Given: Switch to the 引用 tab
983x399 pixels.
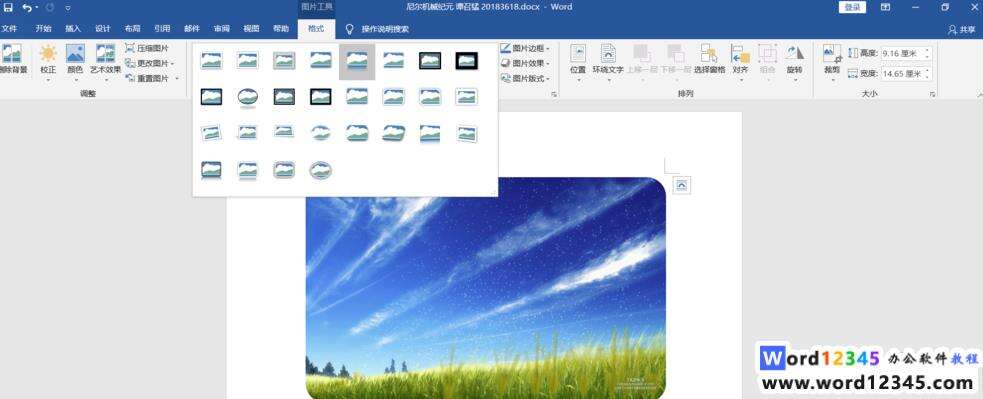Looking at the screenshot, I should [x=162, y=29].
